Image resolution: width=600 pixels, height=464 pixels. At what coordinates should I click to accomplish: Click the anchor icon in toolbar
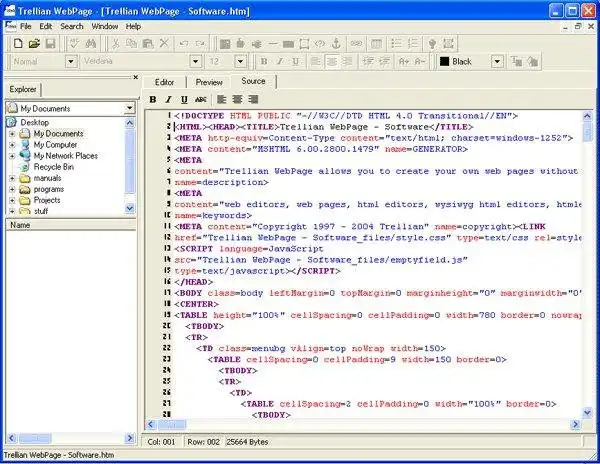coord(337,43)
